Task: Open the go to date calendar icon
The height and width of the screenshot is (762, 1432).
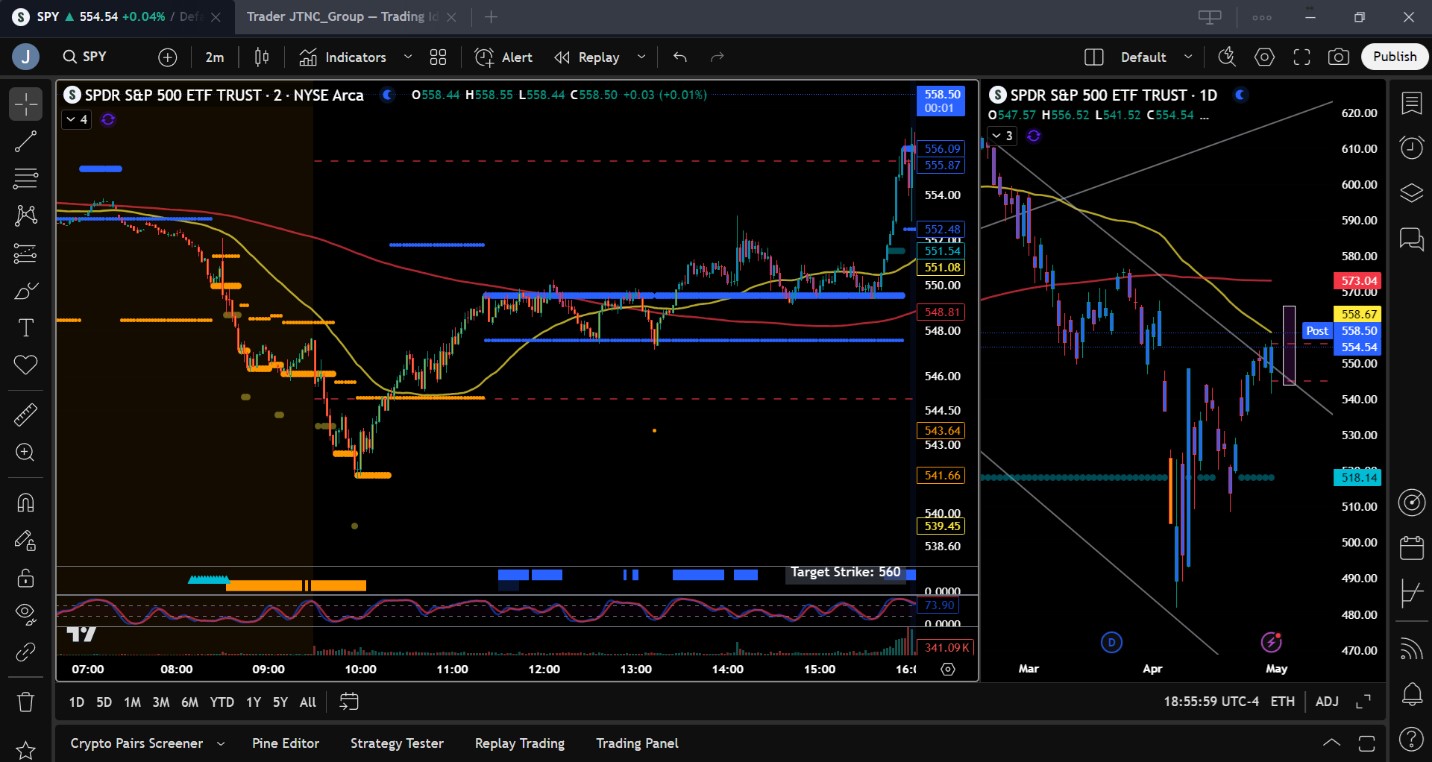Action: [x=349, y=702]
